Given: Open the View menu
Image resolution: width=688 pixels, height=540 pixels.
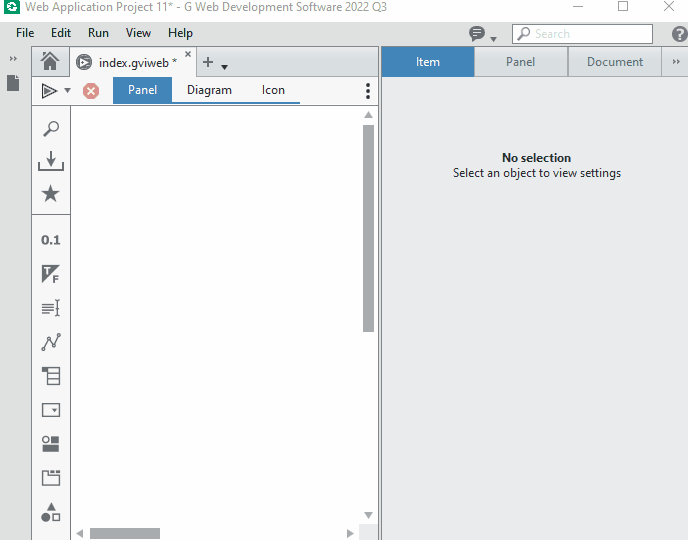Looking at the screenshot, I should pos(138,33).
